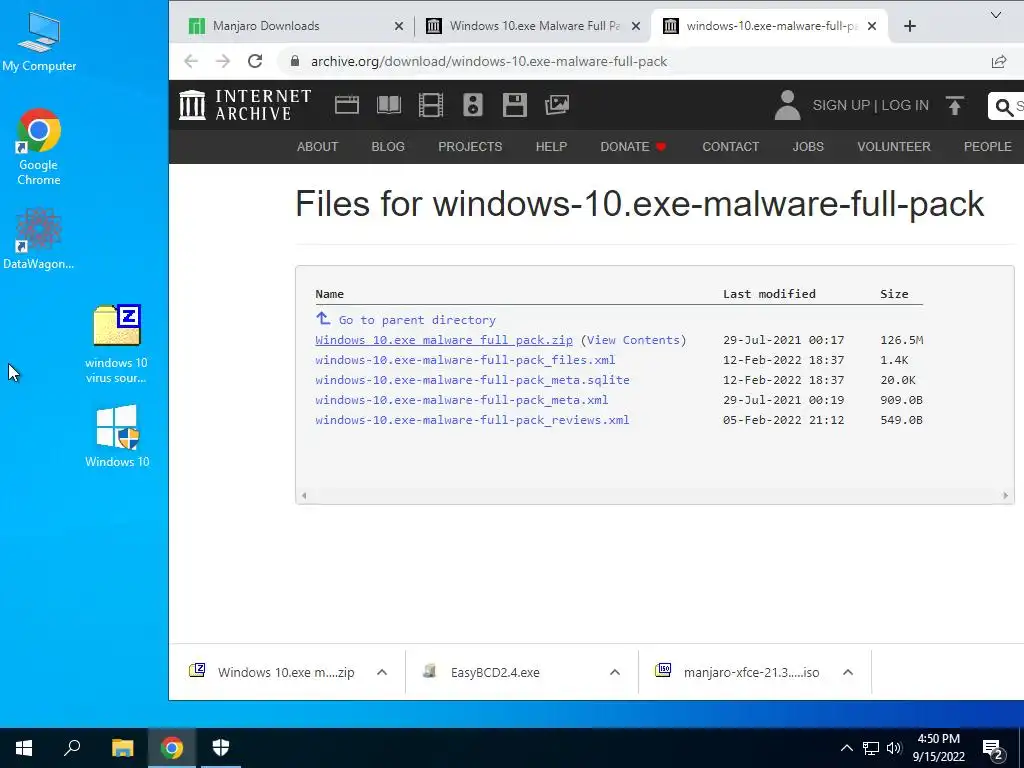The width and height of the screenshot is (1024, 768).
Task: Open windows-10.exe-malware-full-pack_meta.sqlite
Action: point(472,380)
